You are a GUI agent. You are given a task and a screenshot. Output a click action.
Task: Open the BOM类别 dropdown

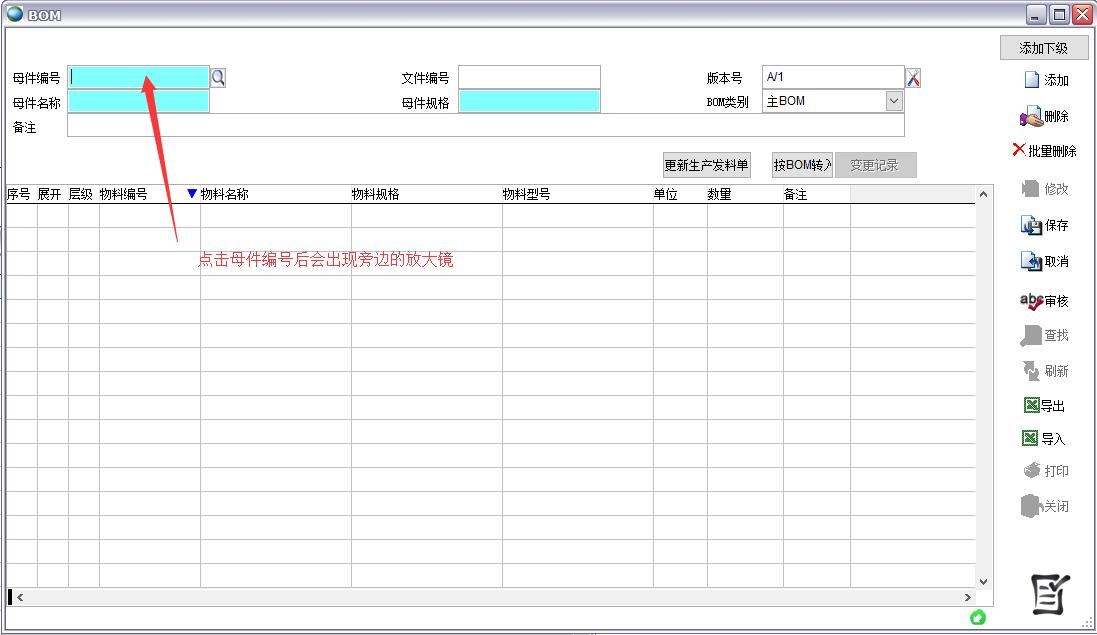(x=893, y=101)
